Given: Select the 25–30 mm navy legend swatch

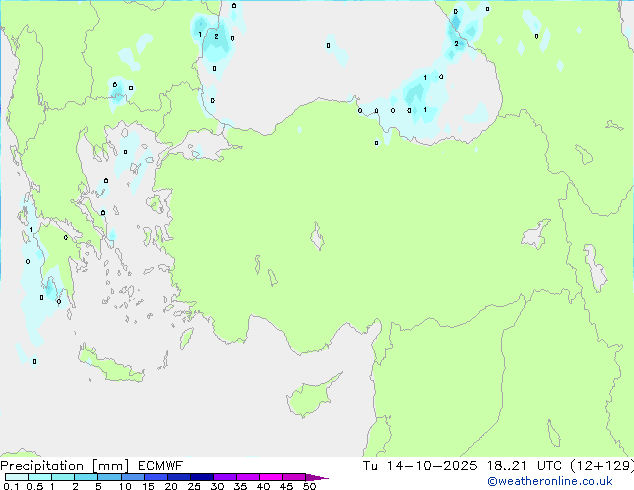Looking at the screenshot, I should click(x=202, y=477).
